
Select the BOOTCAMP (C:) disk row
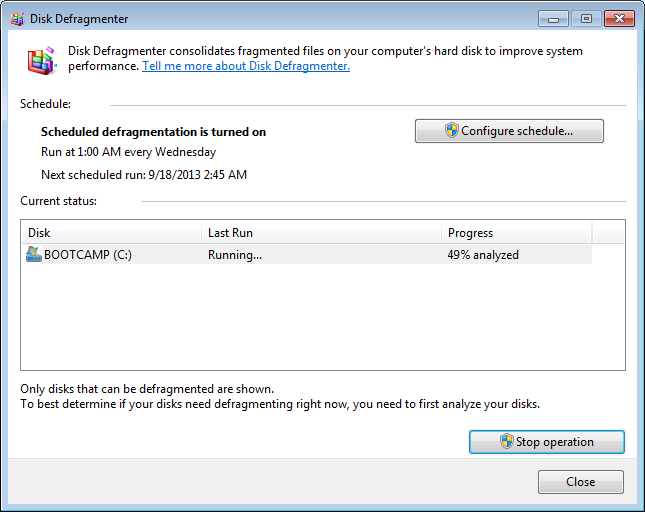[x=309, y=255]
